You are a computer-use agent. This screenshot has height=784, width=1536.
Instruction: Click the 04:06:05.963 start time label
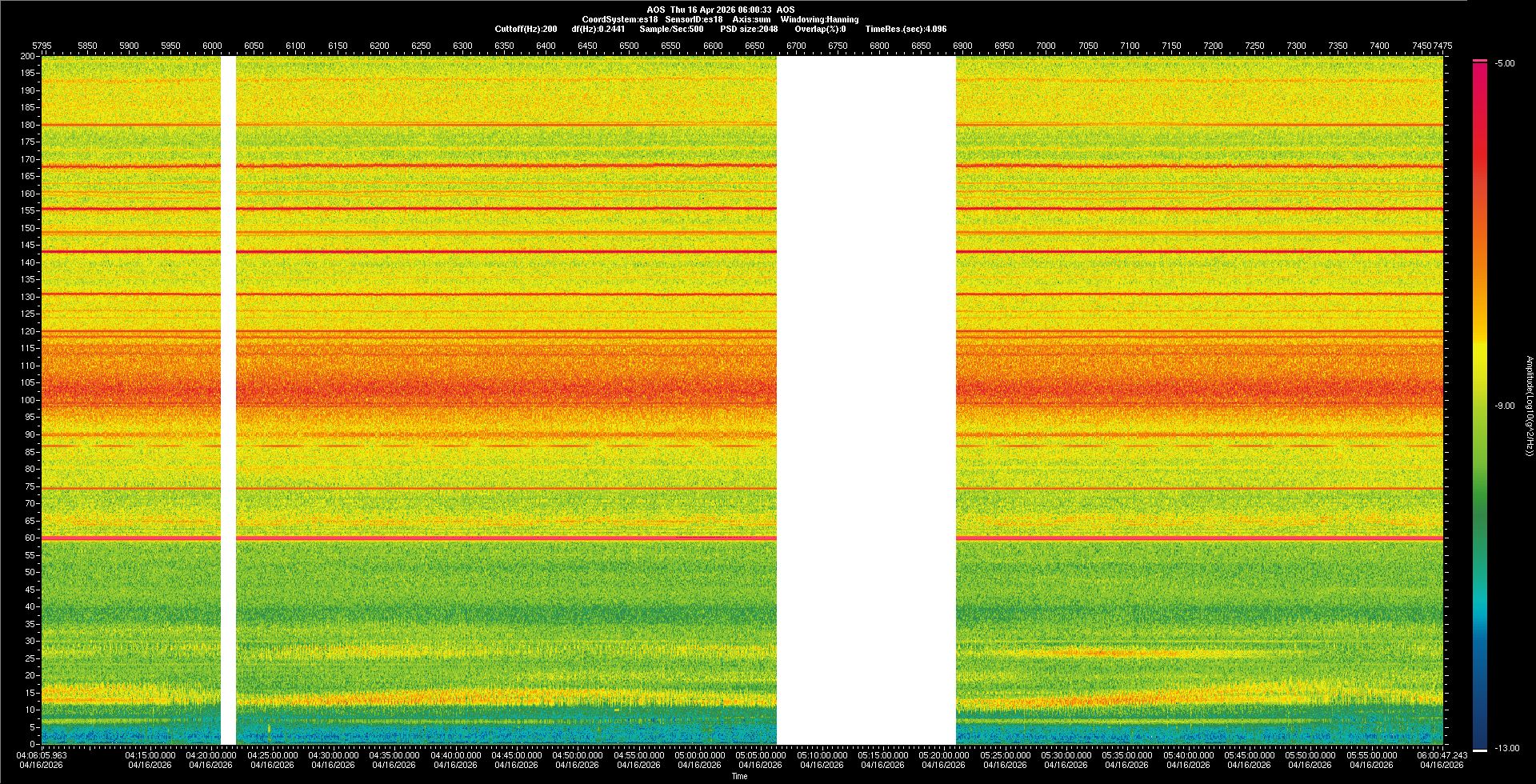click(42, 755)
